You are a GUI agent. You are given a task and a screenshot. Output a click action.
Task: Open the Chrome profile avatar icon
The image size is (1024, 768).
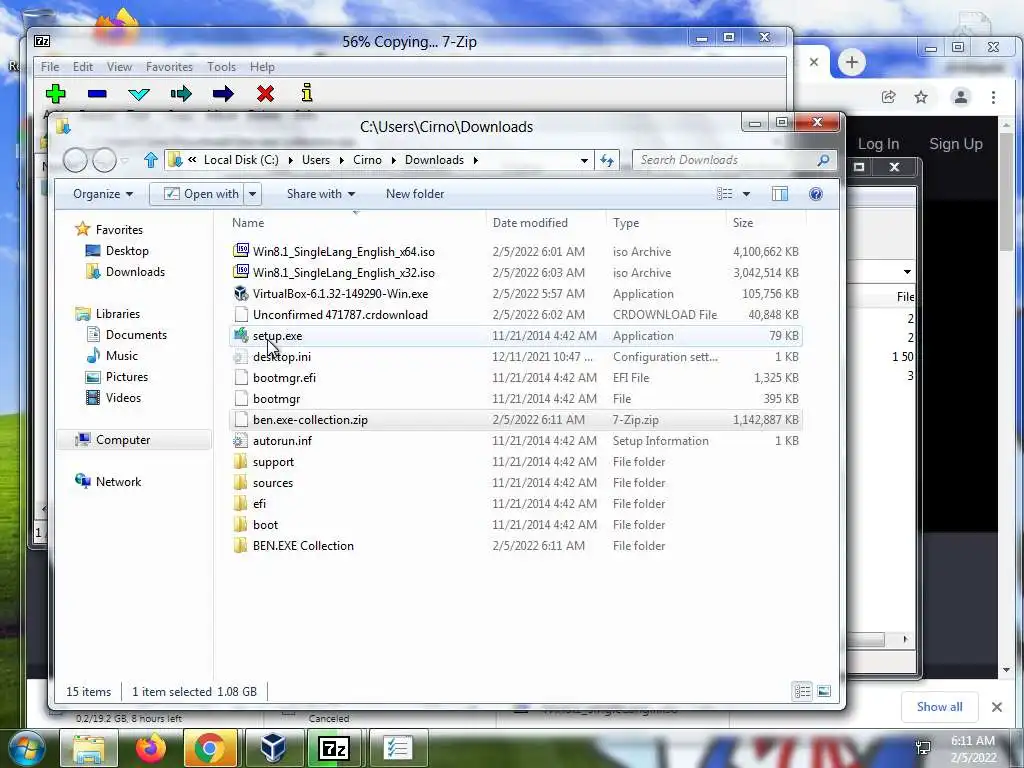tap(961, 97)
